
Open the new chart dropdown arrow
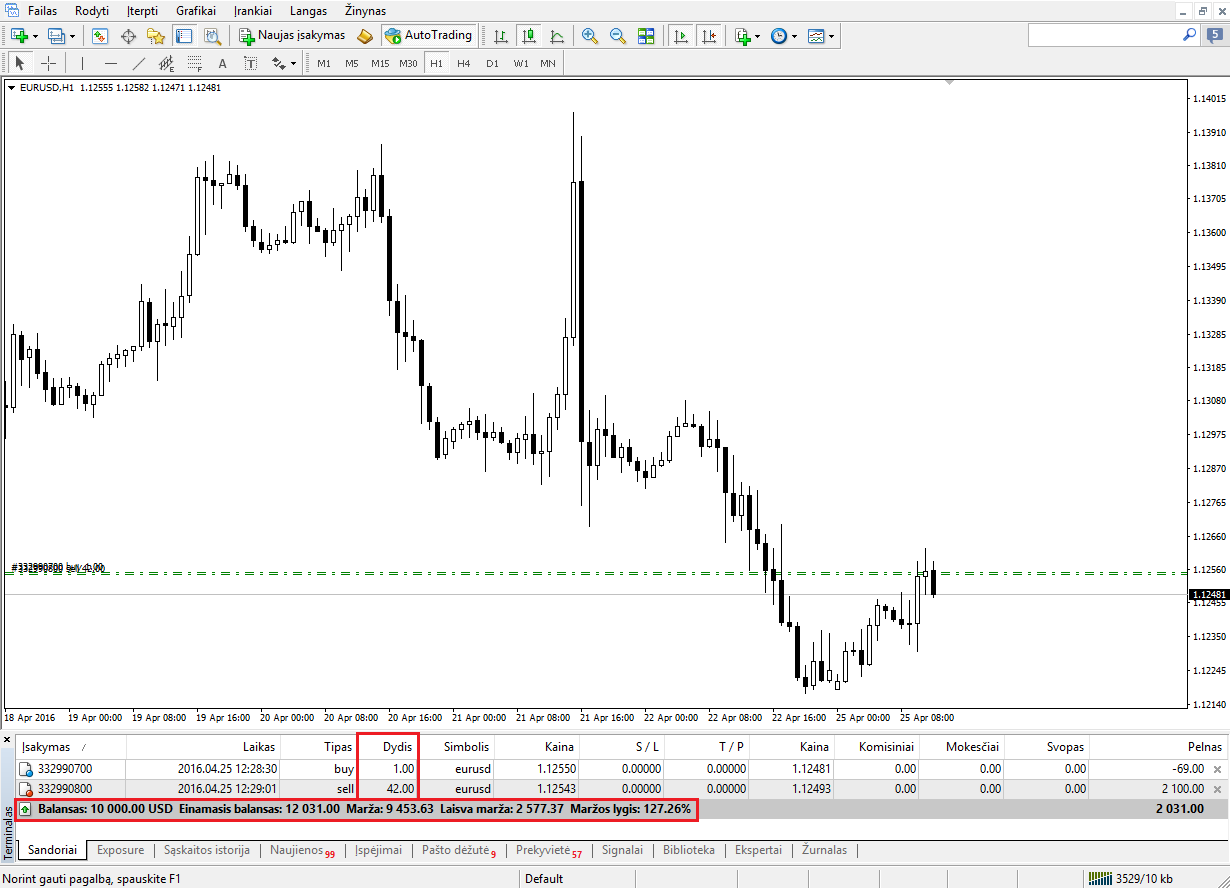[x=36, y=36]
